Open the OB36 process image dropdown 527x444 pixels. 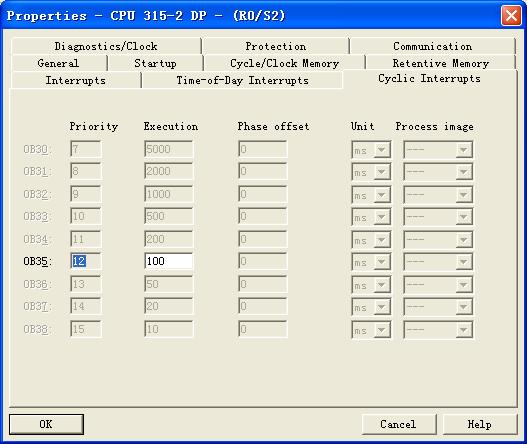pos(438,285)
